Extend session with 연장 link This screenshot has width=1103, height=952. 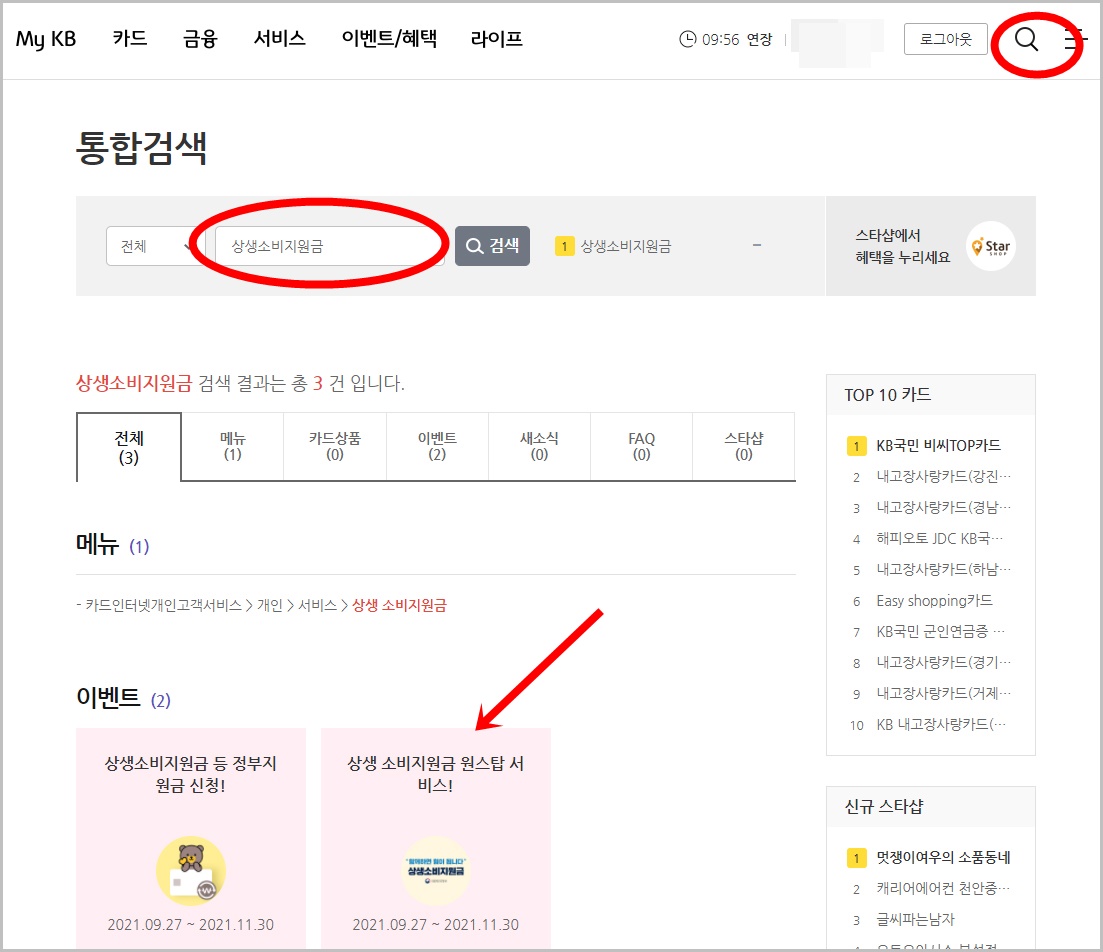click(x=759, y=39)
